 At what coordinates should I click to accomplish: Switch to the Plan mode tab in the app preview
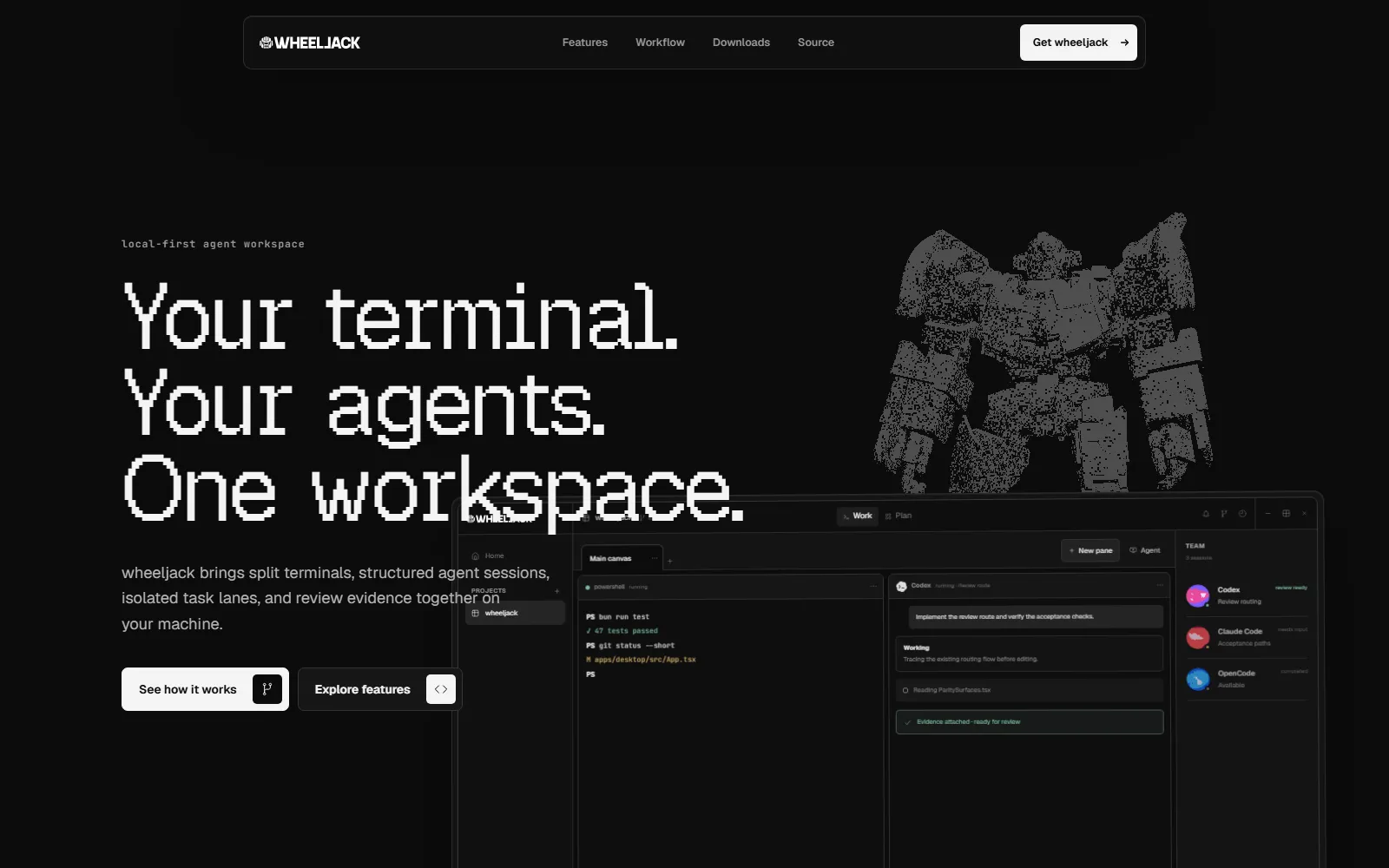tap(899, 516)
